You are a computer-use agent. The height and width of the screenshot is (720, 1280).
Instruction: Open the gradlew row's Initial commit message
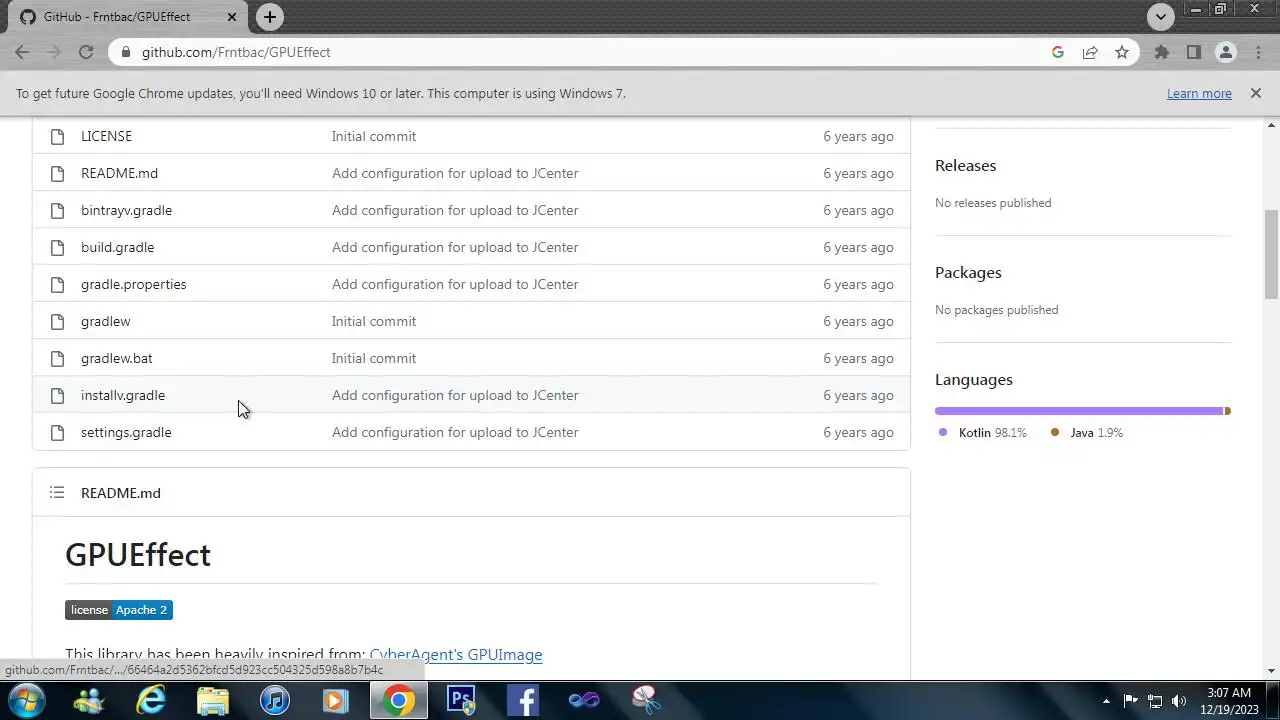tap(374, 321)
